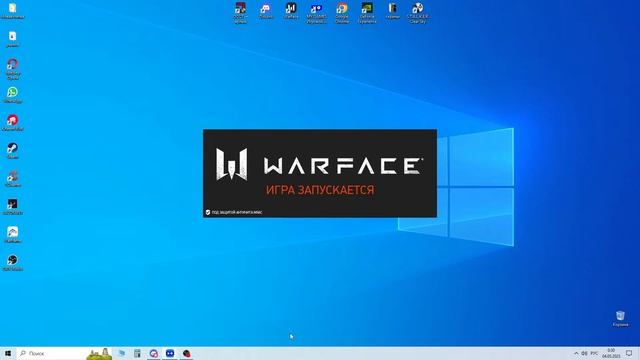640x360 pixels.
Task: Open the taskbar clock and date
Action: coord(611,353)
